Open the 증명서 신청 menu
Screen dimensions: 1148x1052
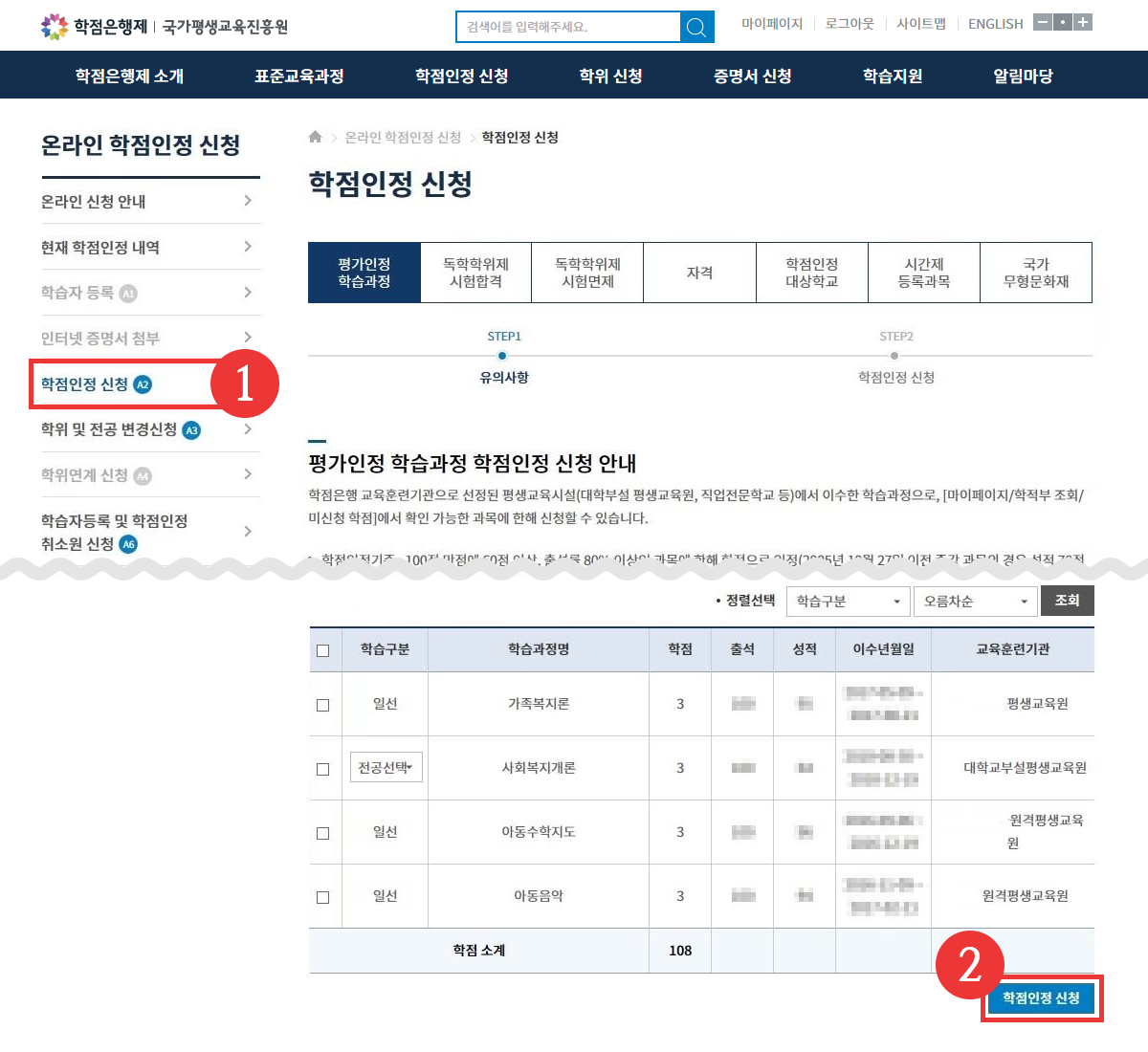coord(752,76)
